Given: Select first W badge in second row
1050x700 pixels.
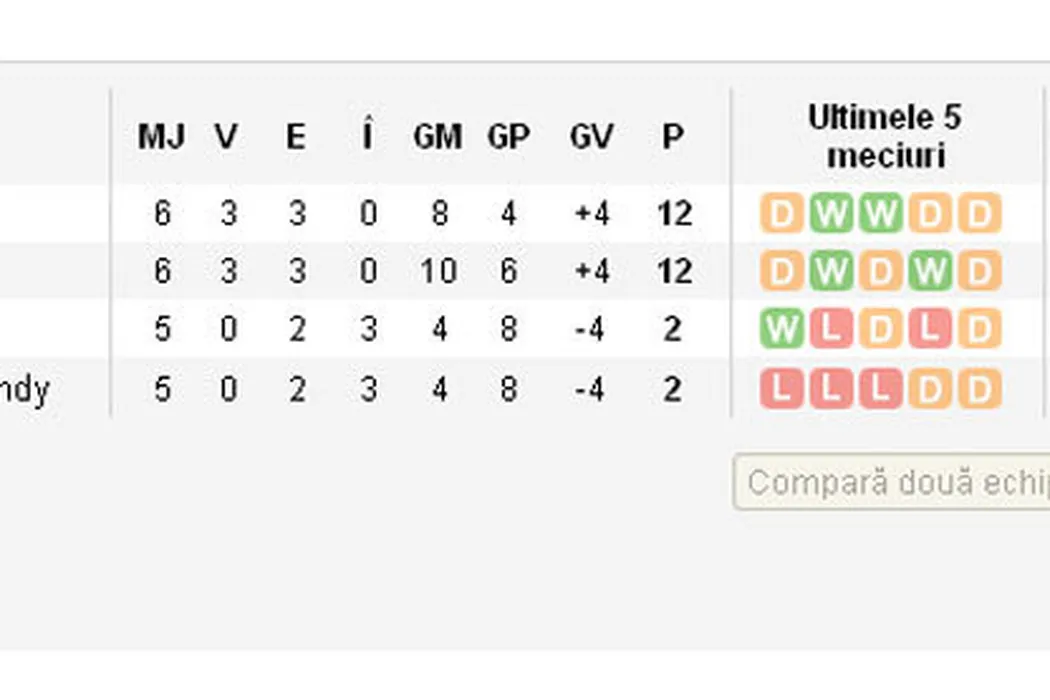Looking at the screenshot, I should pos(830,271).
